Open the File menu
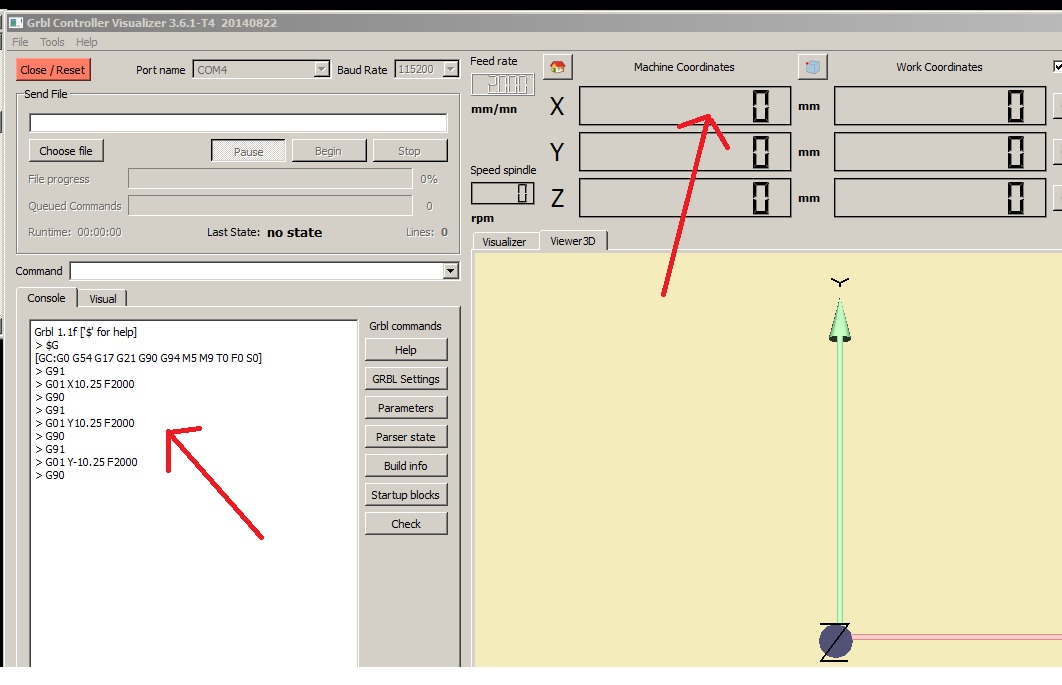1062x685 pixels. pyautogui.click(x=20, y=42)
